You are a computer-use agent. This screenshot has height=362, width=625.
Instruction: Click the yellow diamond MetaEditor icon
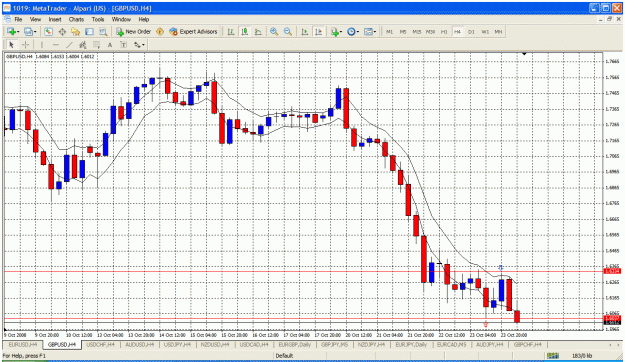point(160,31)
